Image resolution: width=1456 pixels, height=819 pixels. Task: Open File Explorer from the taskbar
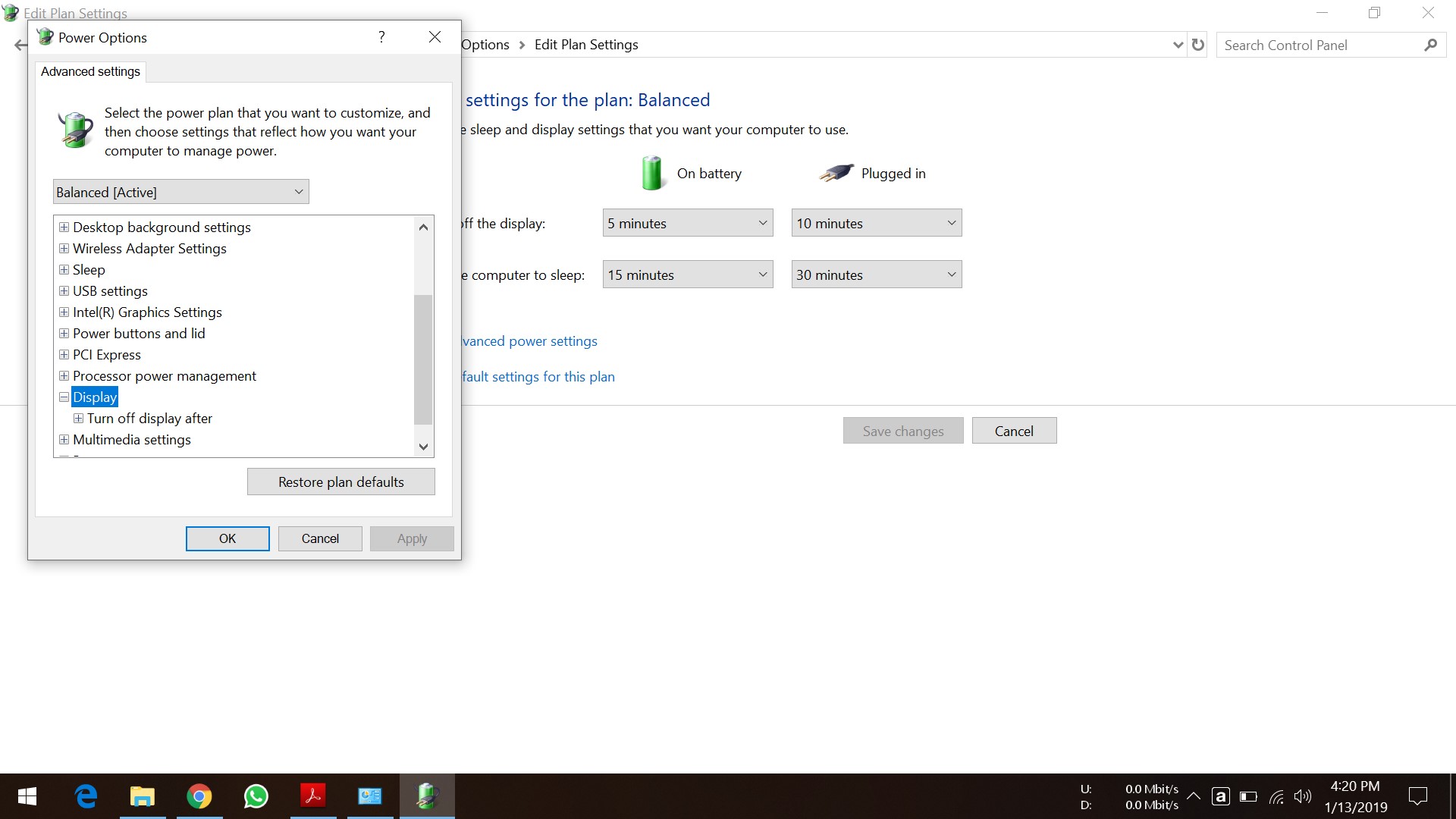point(142,795)
